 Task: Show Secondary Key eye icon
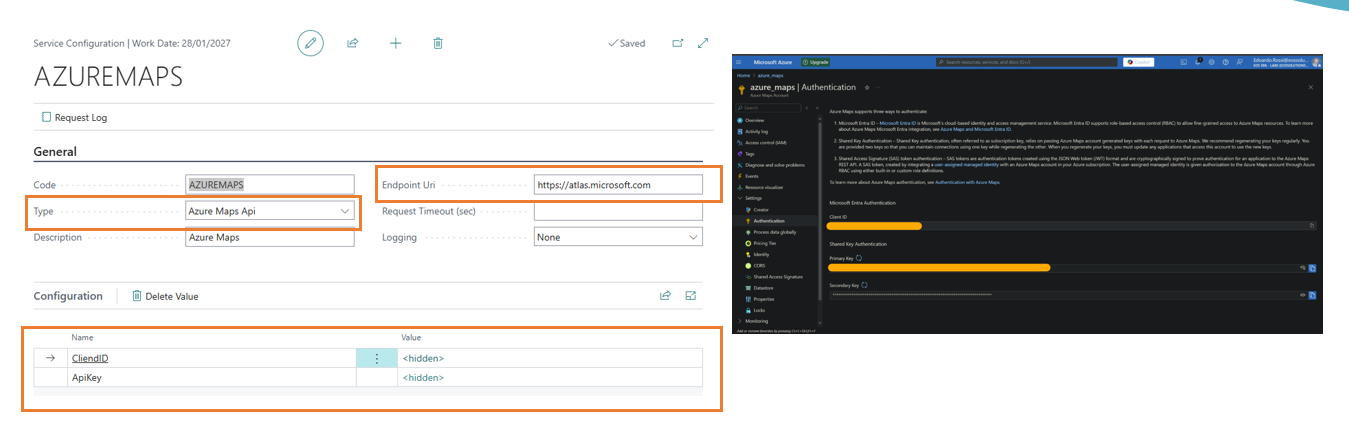click(1303, 295)
